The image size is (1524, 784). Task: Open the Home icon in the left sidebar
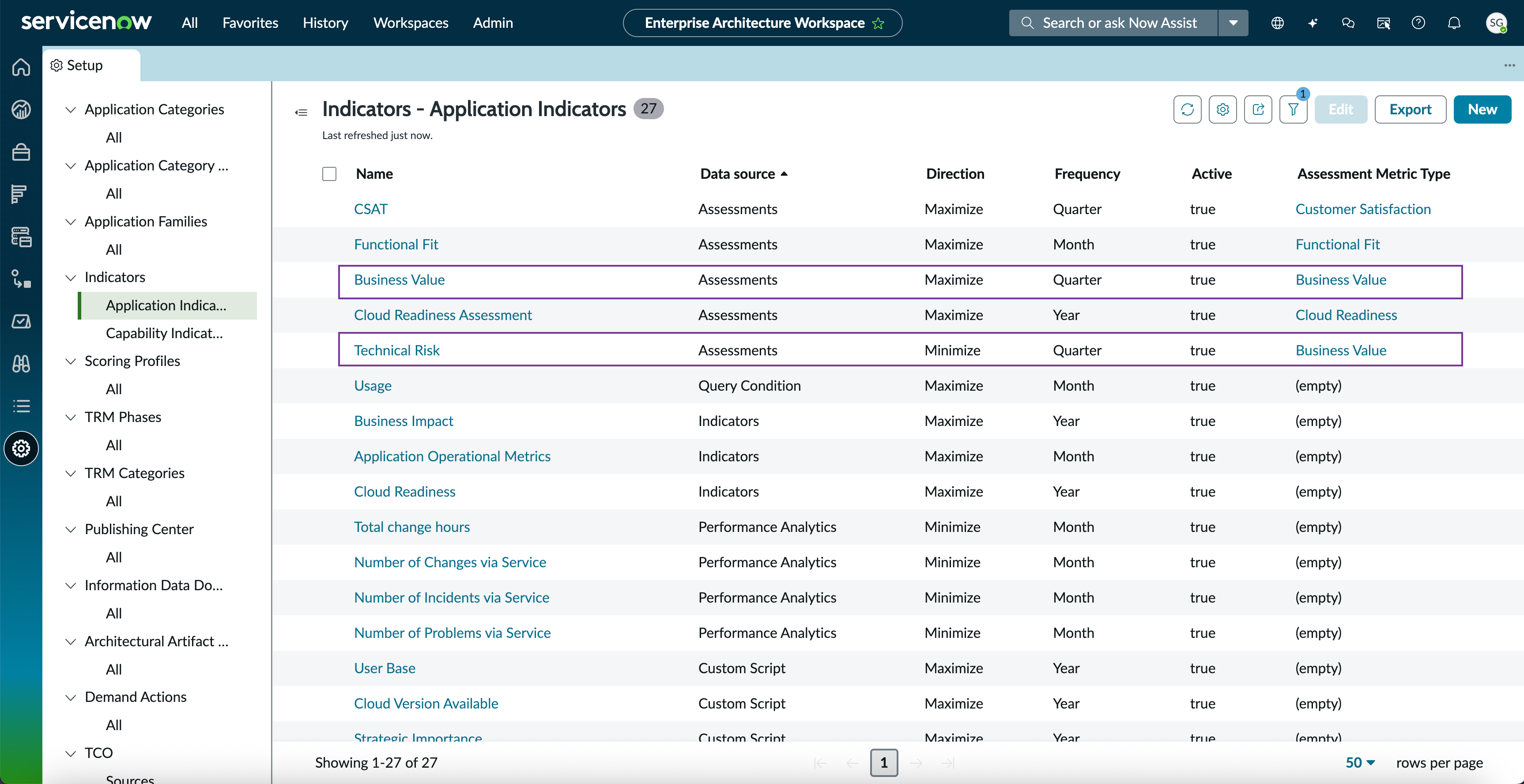(x=21, y=67)
